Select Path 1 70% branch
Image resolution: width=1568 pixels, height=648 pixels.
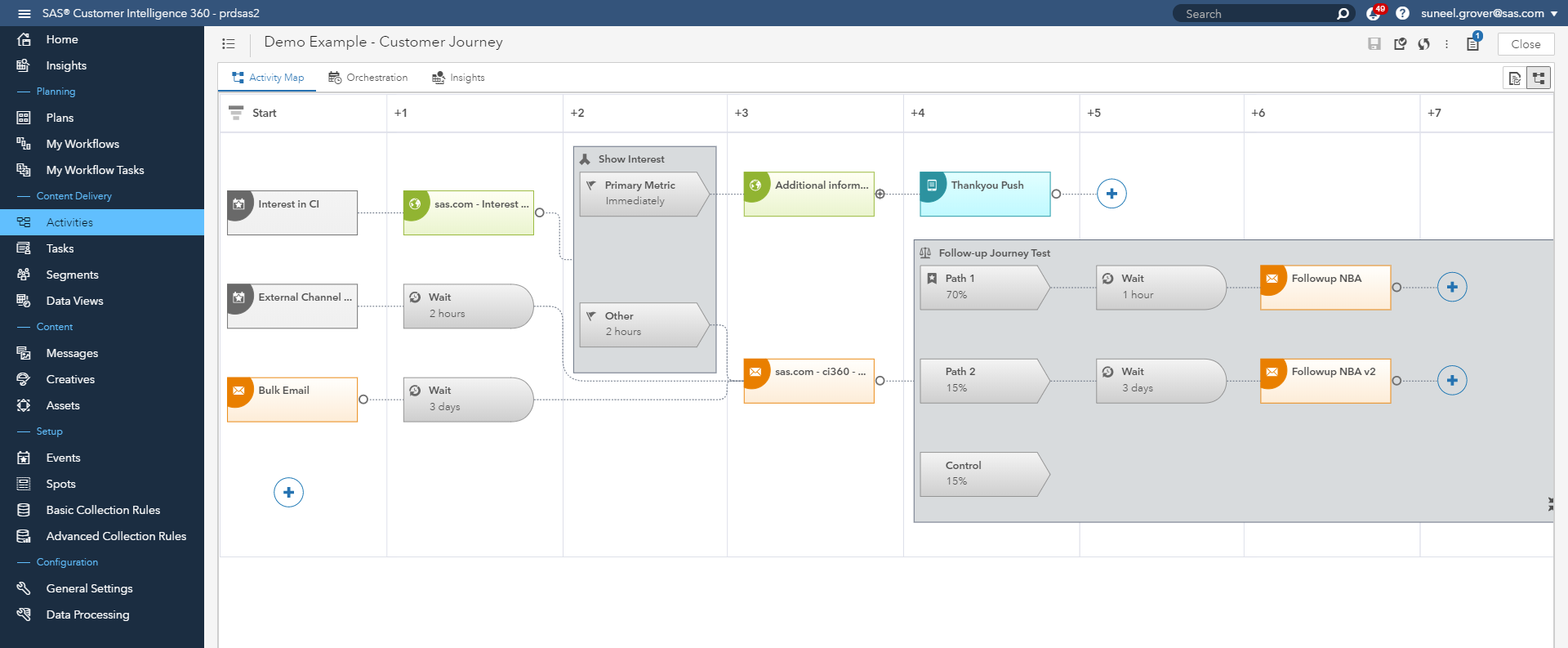coord(985,288)
